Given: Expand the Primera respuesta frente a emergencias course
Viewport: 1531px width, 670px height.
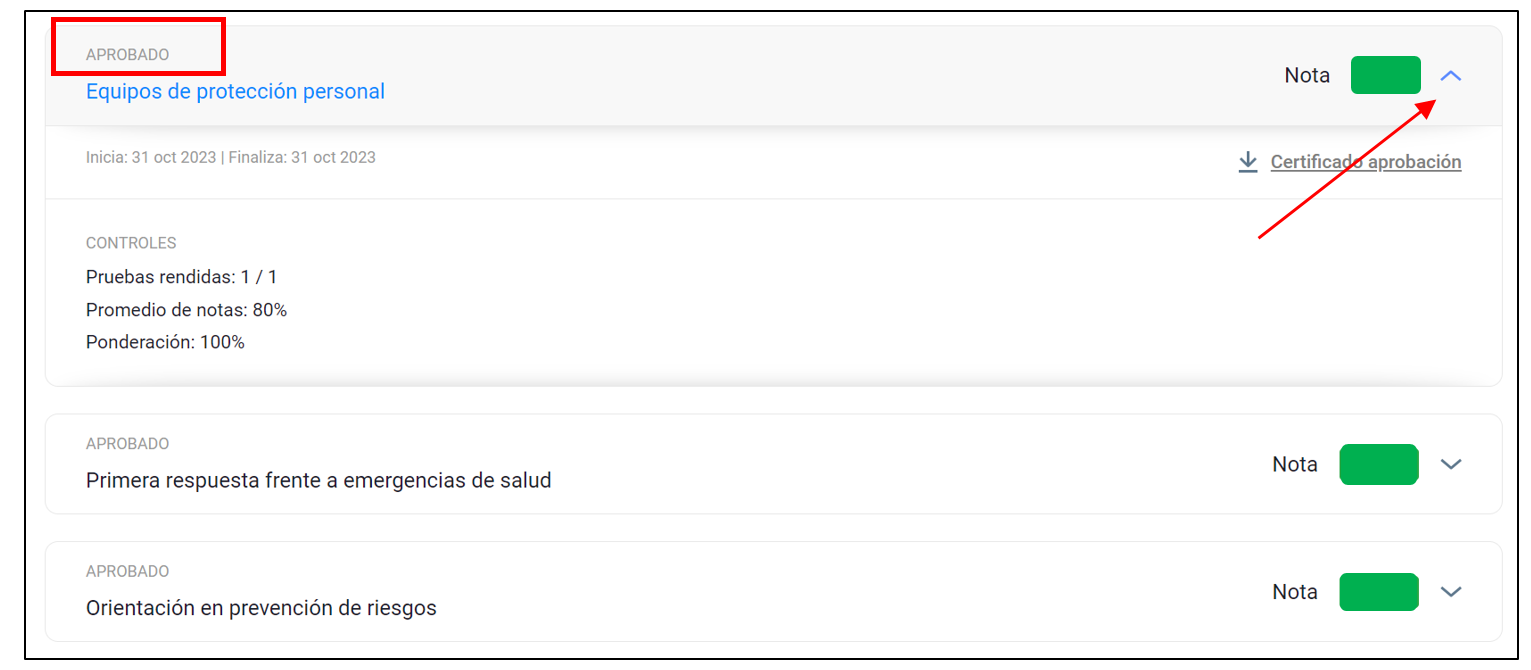Looking at the screenshot, I should click(x=1451, y=464).
